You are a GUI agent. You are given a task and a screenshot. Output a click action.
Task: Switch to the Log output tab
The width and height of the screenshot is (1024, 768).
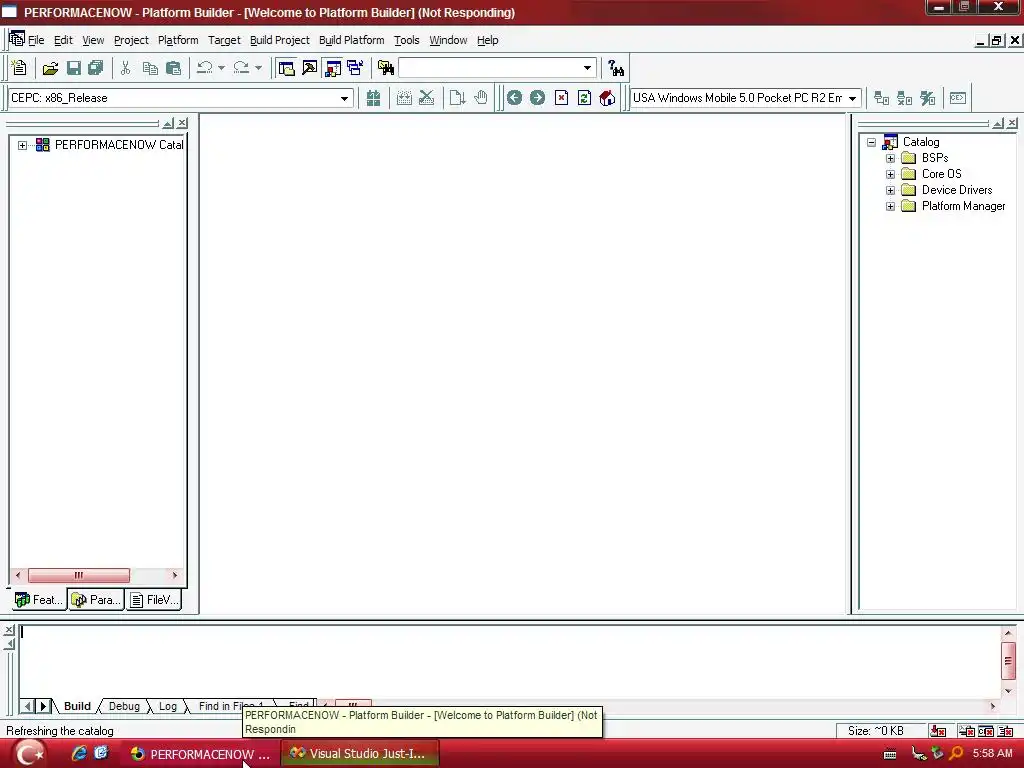pos(168,706)
